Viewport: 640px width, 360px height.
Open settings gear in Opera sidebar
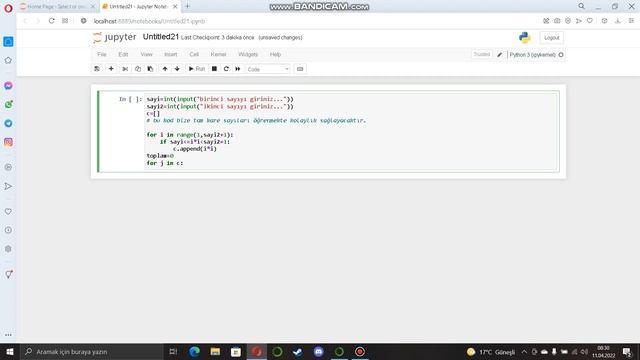(8, 249)
